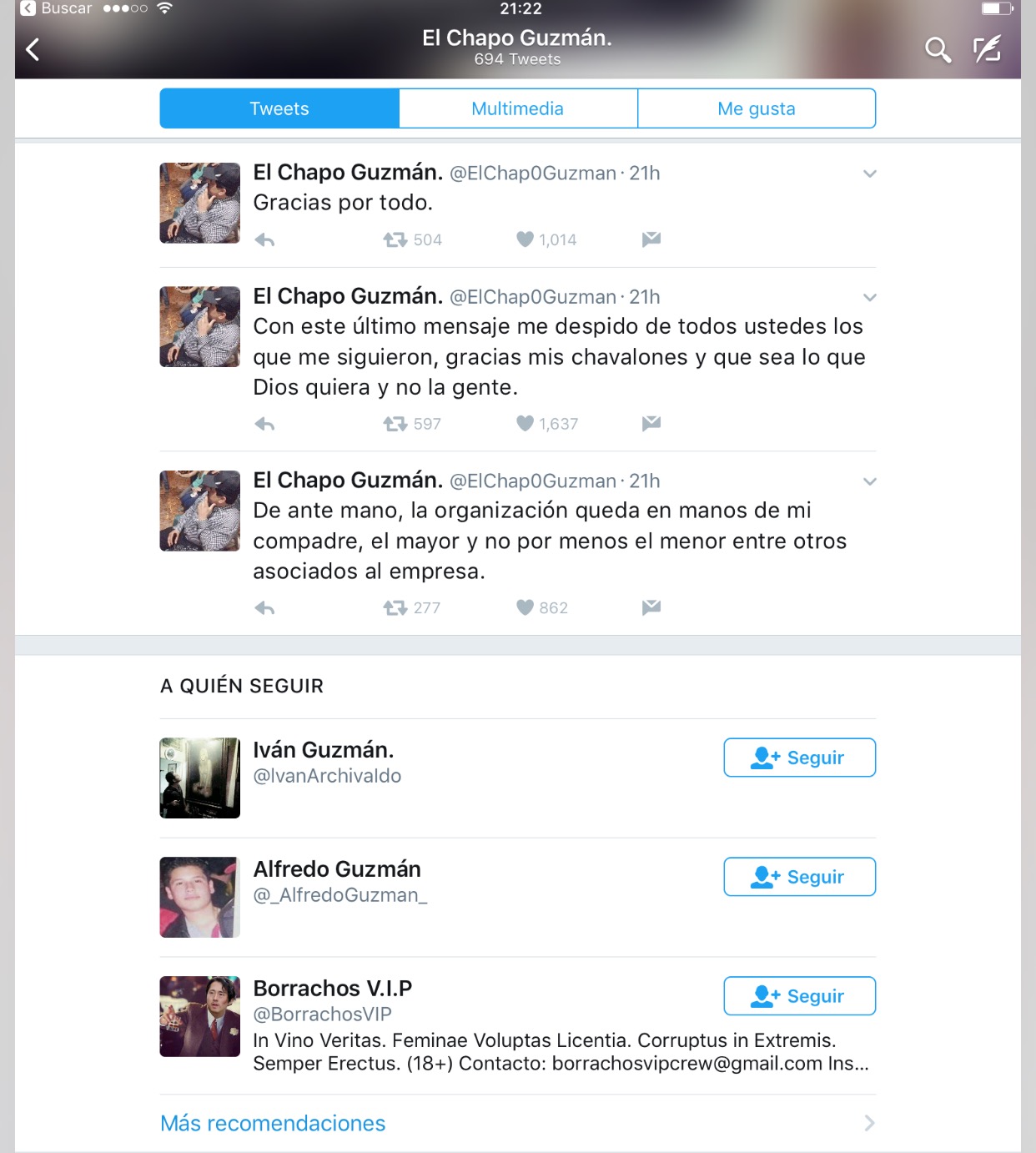Screen dimensions: 1036x1153
Task: Retweet the tweet with 277 retweets
Action: (395, 608)
